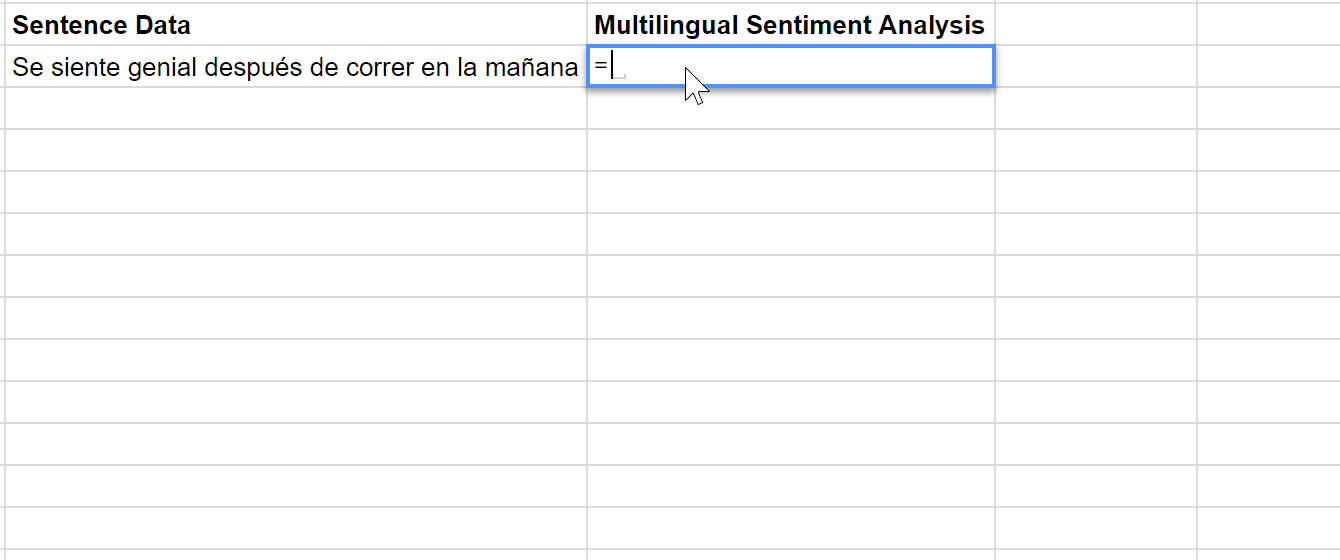The height and width of the screenshot is (560, 1340).
Task: Select the "Sentence Data" header cell
Action: tap(296, 25)
